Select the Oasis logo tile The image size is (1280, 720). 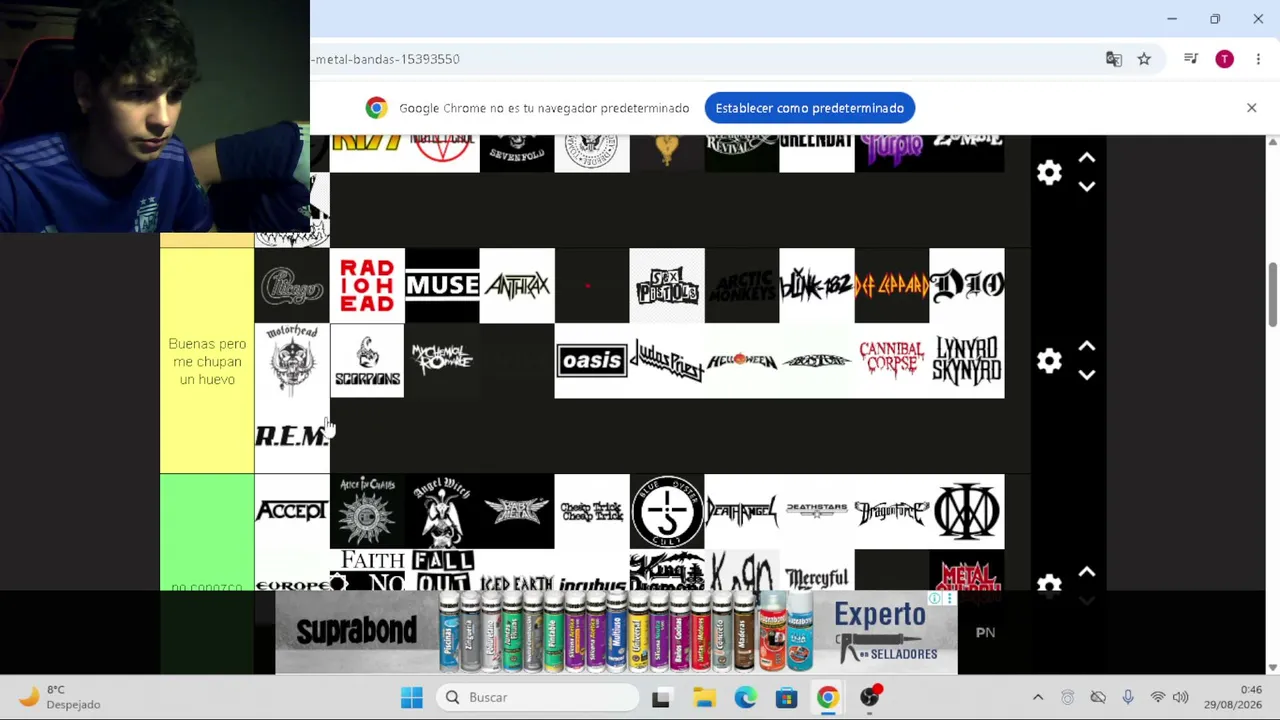592,361
